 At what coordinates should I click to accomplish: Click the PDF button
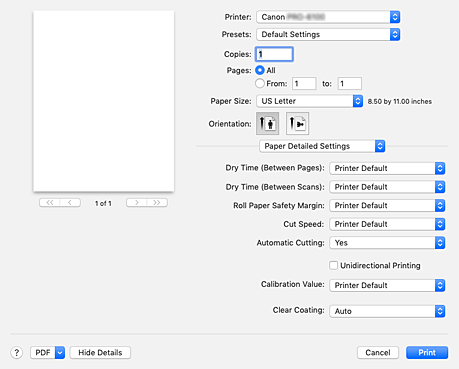(43, 352)
